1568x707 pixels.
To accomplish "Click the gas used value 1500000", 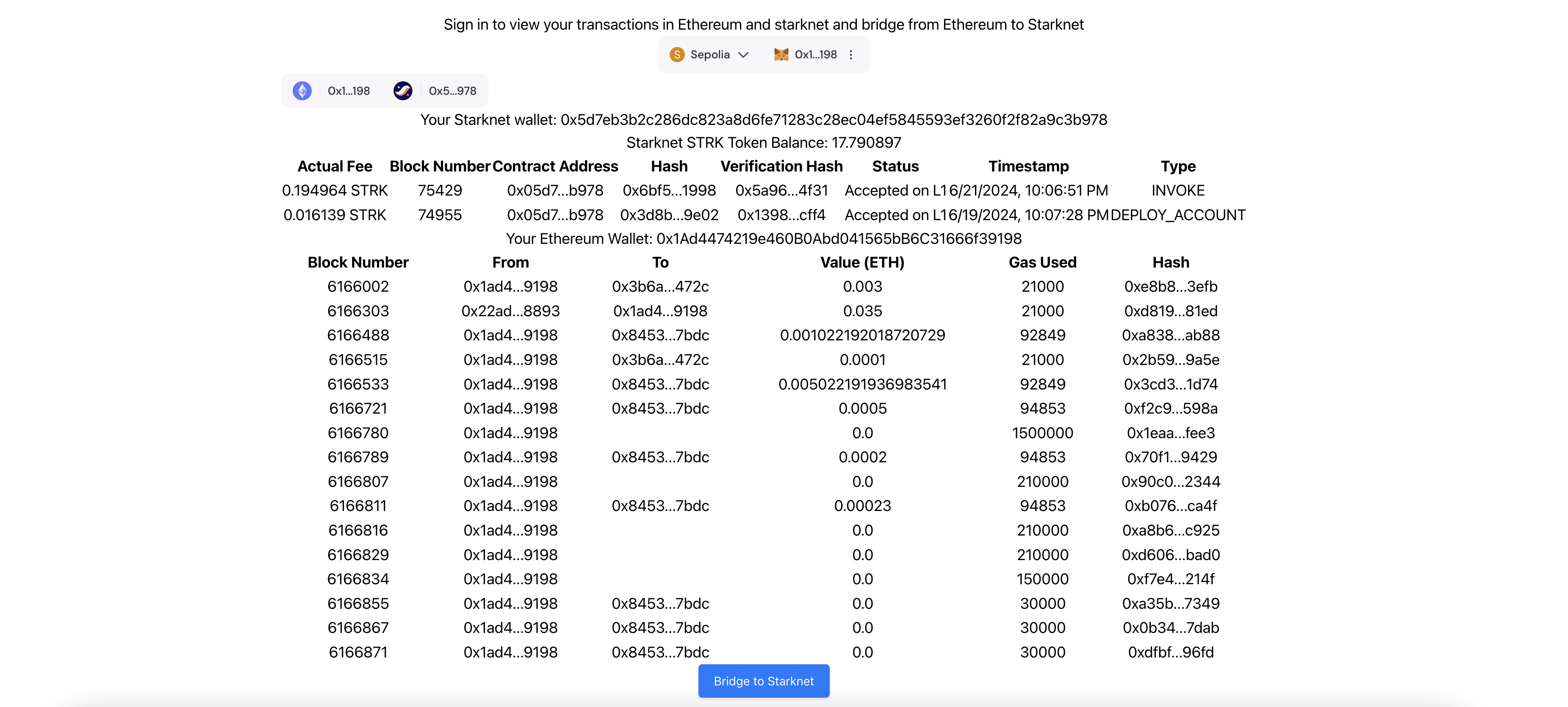I will click(1042, 433).
